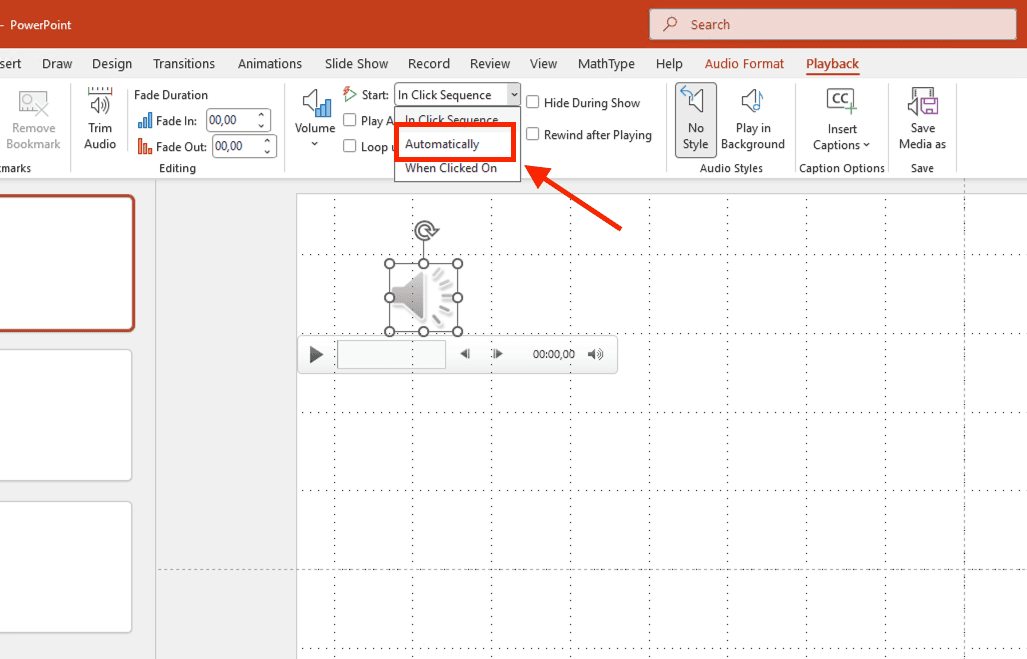Viewport: 1027px width, 659px height.
Task: Skip forward in the audio player
Action: click(x=497, y=354)
